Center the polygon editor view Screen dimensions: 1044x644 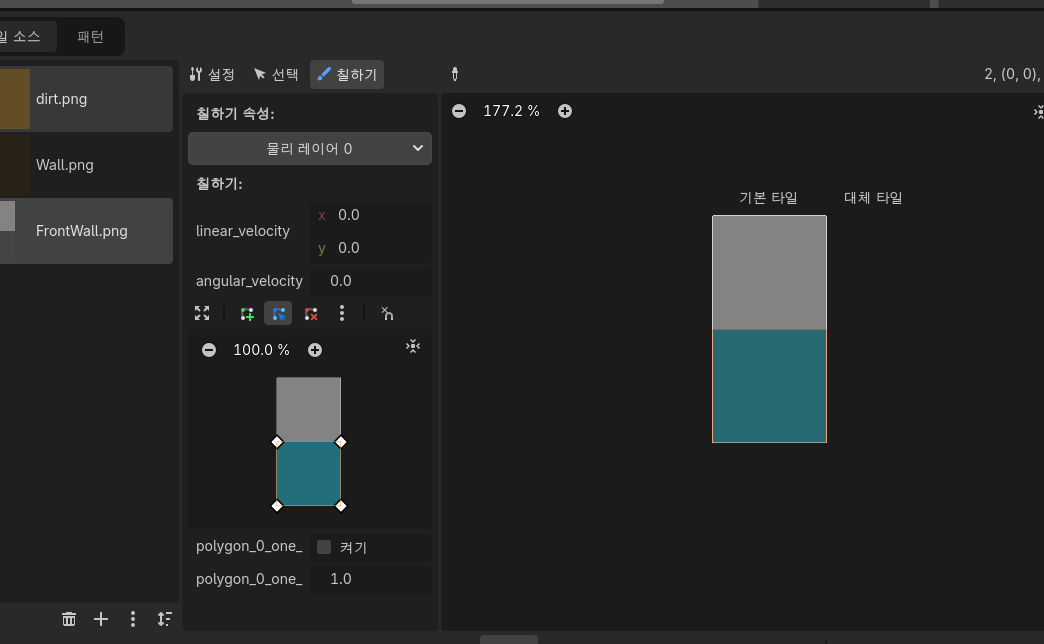click(x=413, y=346)
